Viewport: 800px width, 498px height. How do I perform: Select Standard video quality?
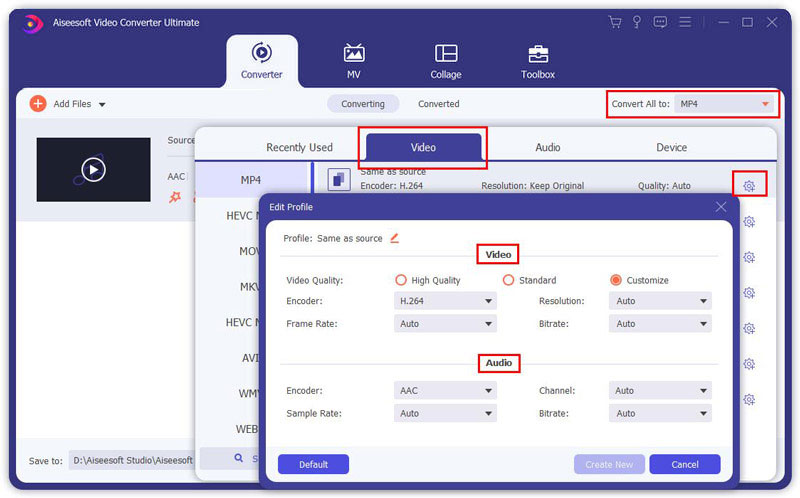click(x=508, y=280)
